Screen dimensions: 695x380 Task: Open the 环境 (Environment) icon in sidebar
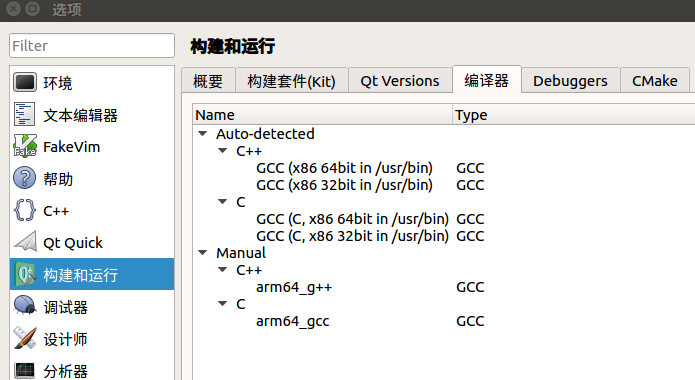coord(25,82)
